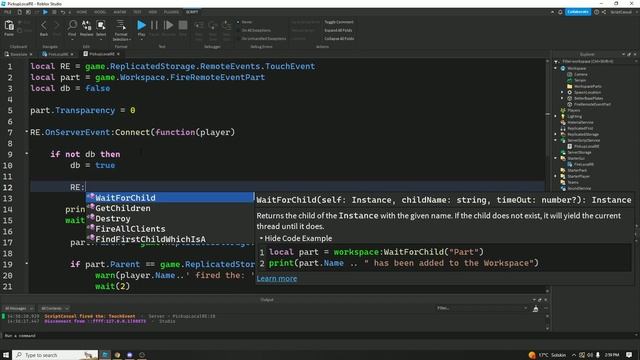Select On All Exceptions option
640x360 pixels.
click(254, 30)
